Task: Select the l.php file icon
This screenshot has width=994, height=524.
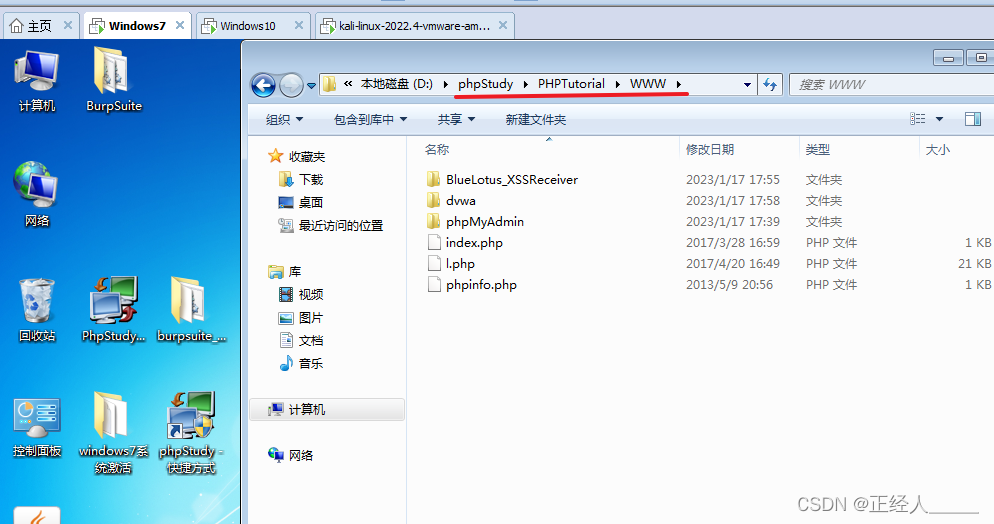Action: 434,264
